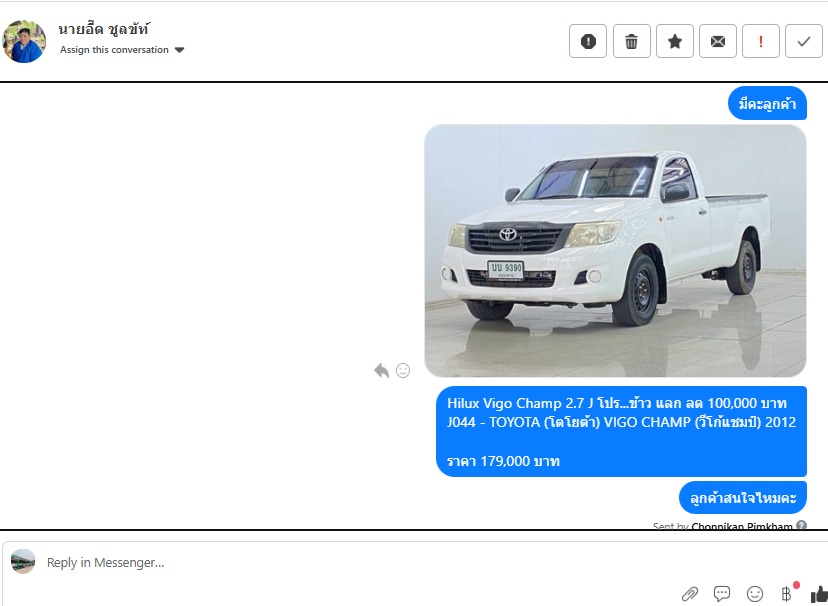828x606 pixels.
Task: Click sender name Chonnikan Pimkham
Action: point(742,526)
